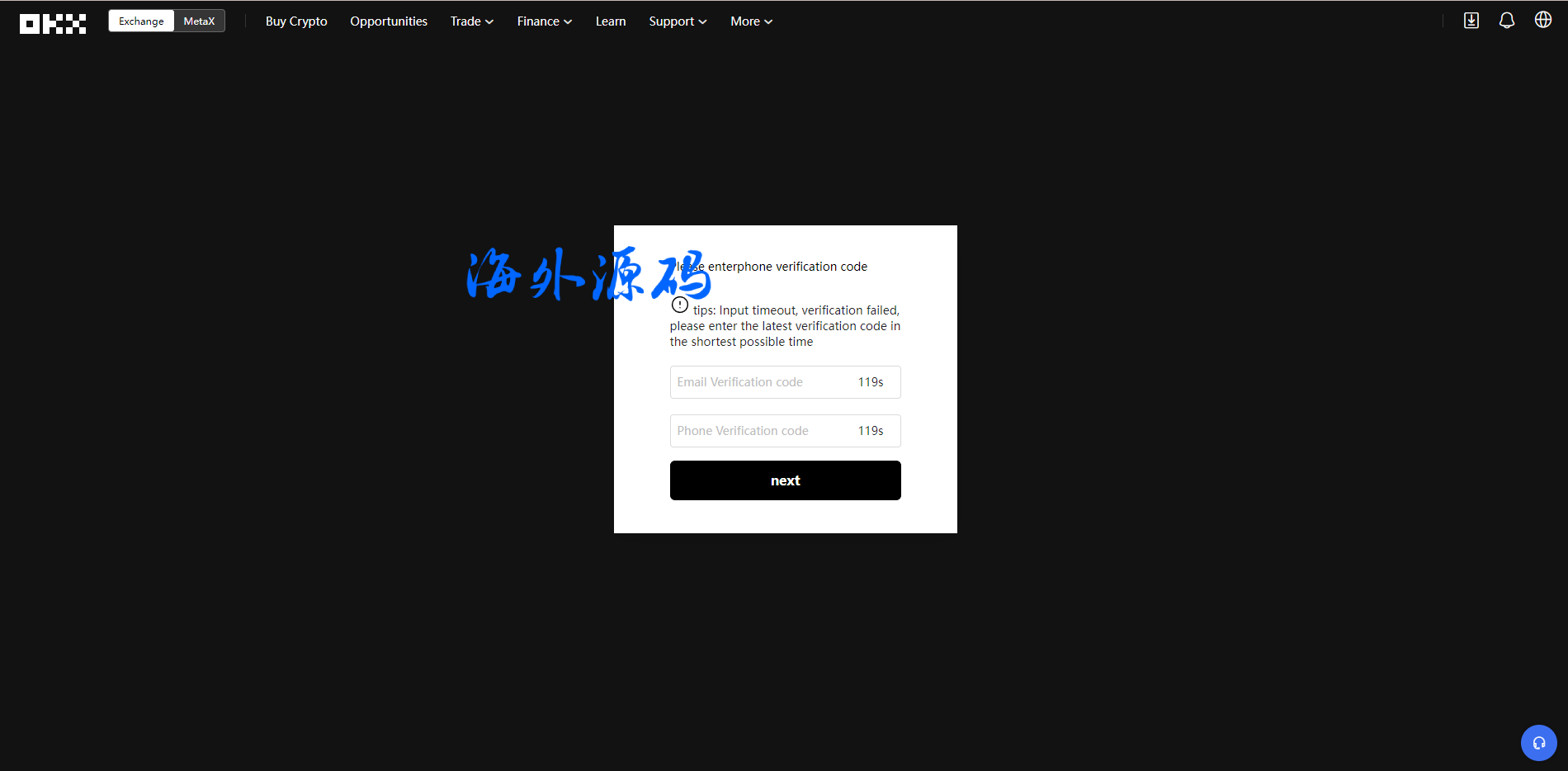Go to the Opportunities page

tap(389, 21)
